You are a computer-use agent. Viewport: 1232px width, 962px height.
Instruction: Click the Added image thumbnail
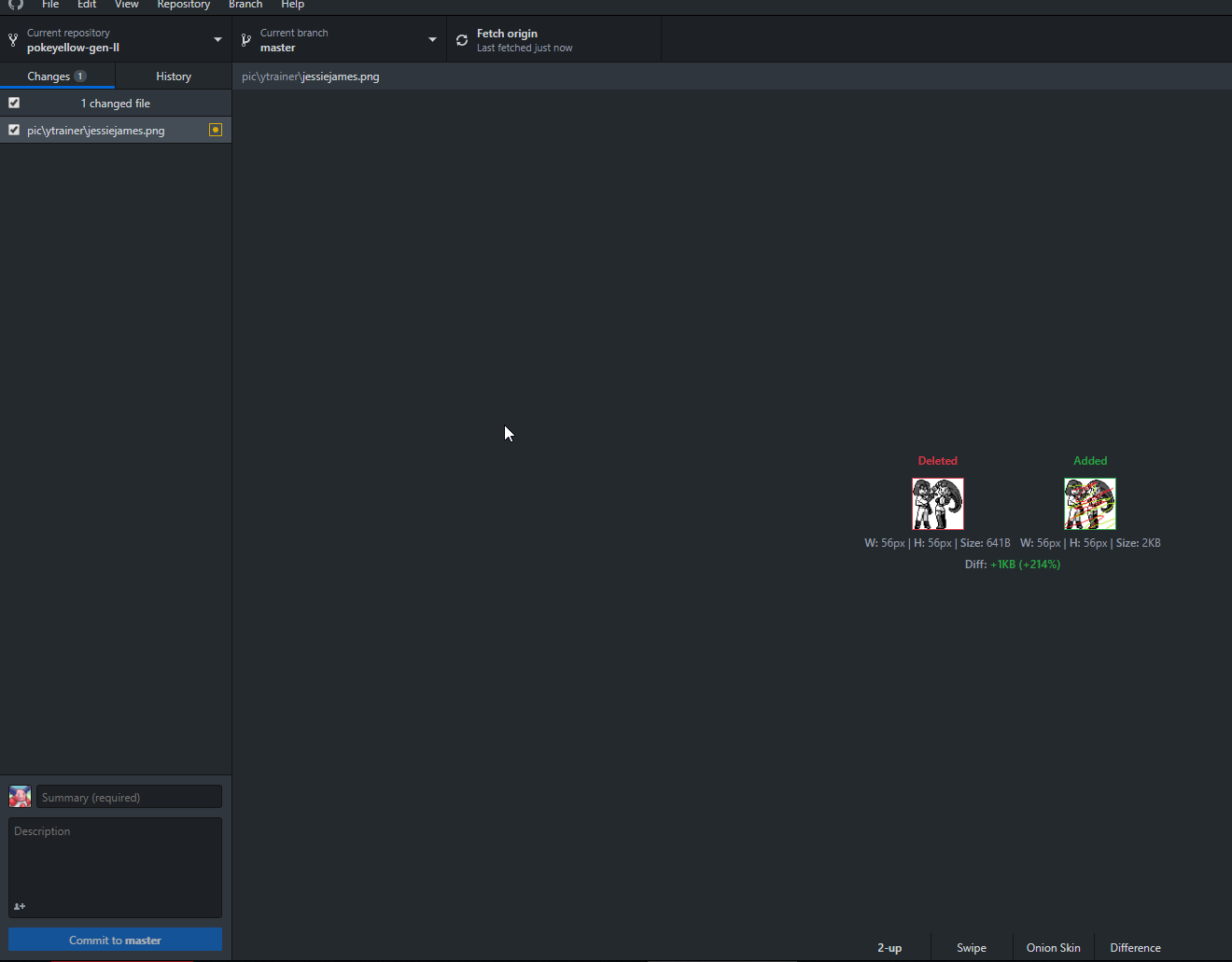1089,504
